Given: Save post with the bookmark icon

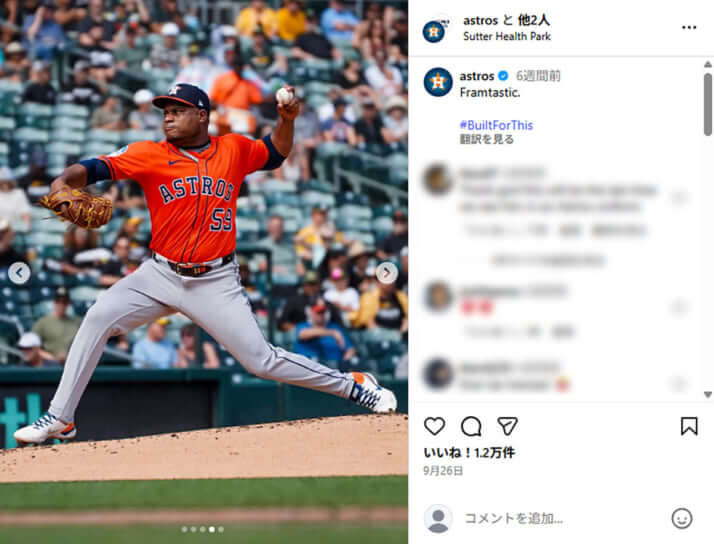Looking at the screenshot, I should tap(689, 427).
